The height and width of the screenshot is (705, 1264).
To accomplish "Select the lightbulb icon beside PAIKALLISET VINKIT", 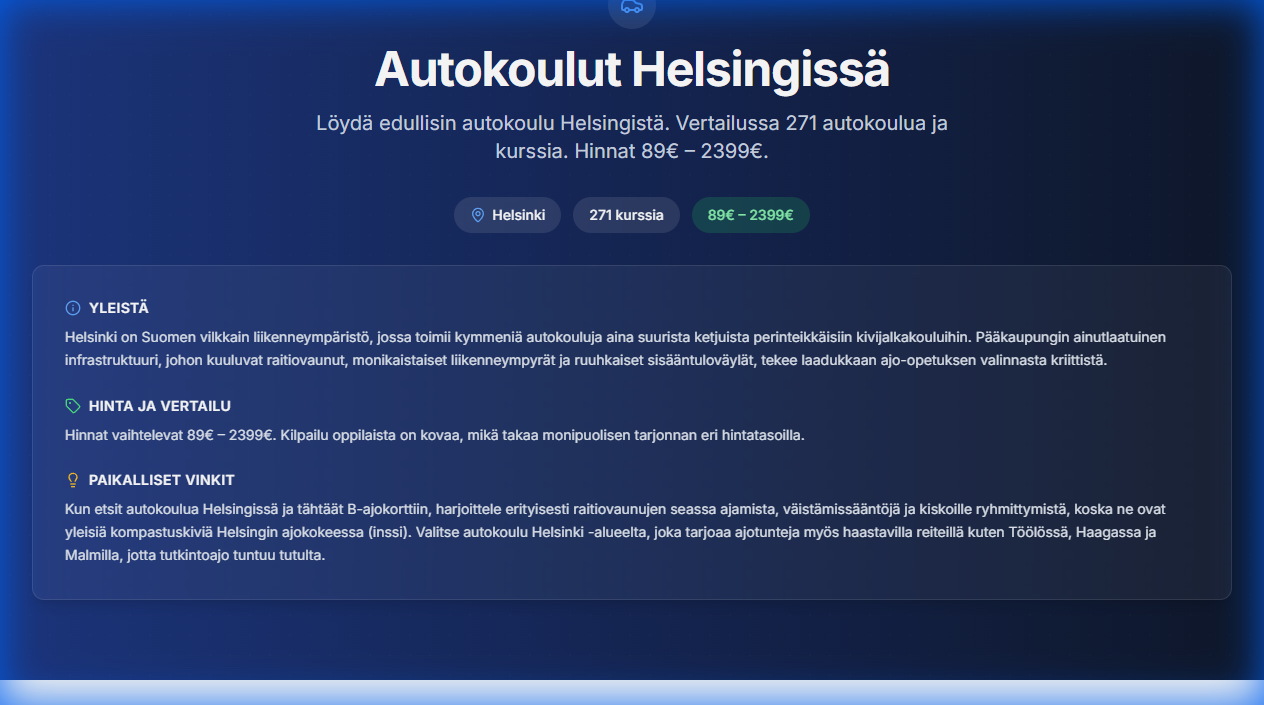I will (71, 480).
